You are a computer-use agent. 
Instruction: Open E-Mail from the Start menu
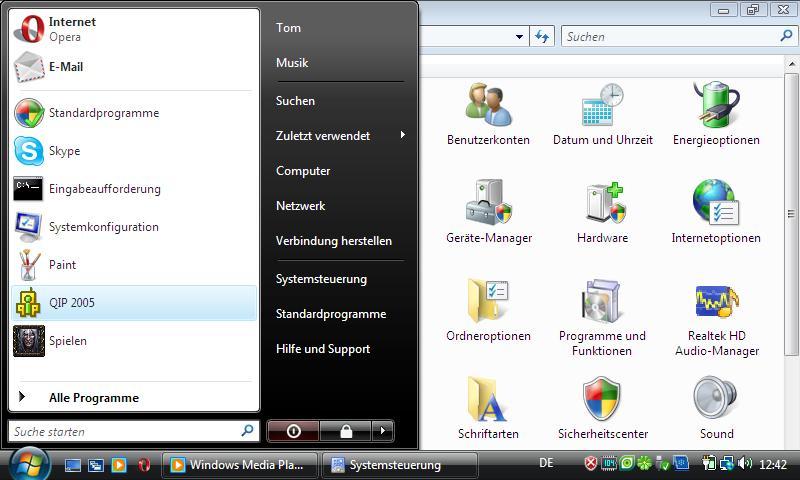pyautogui.click(x=134, y=67)
